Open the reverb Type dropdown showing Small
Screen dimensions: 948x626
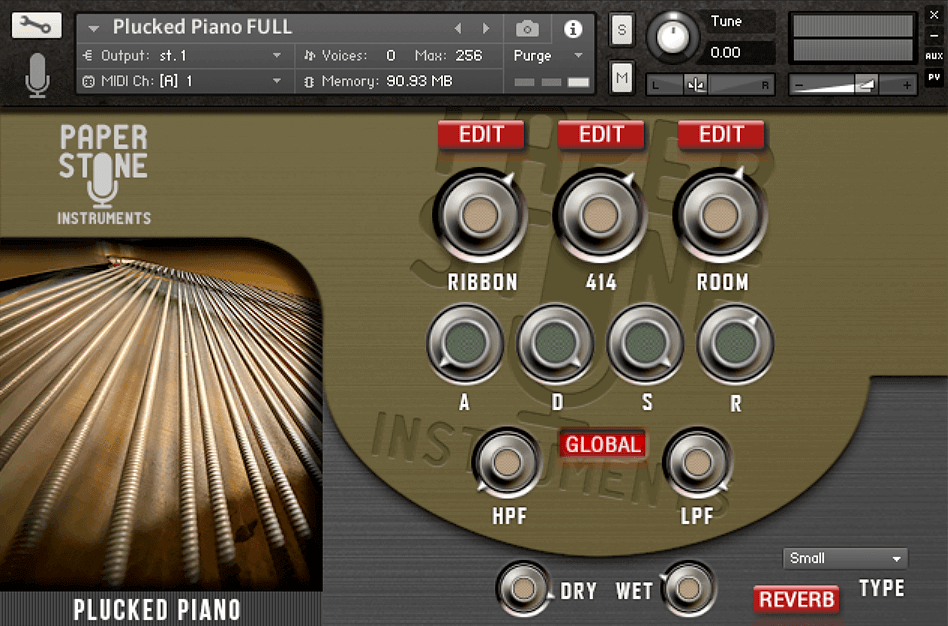click(845, 559)
